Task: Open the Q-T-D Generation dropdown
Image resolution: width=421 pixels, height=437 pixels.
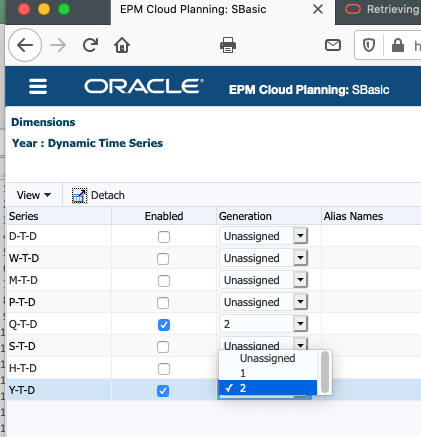Action: [263, 324]
